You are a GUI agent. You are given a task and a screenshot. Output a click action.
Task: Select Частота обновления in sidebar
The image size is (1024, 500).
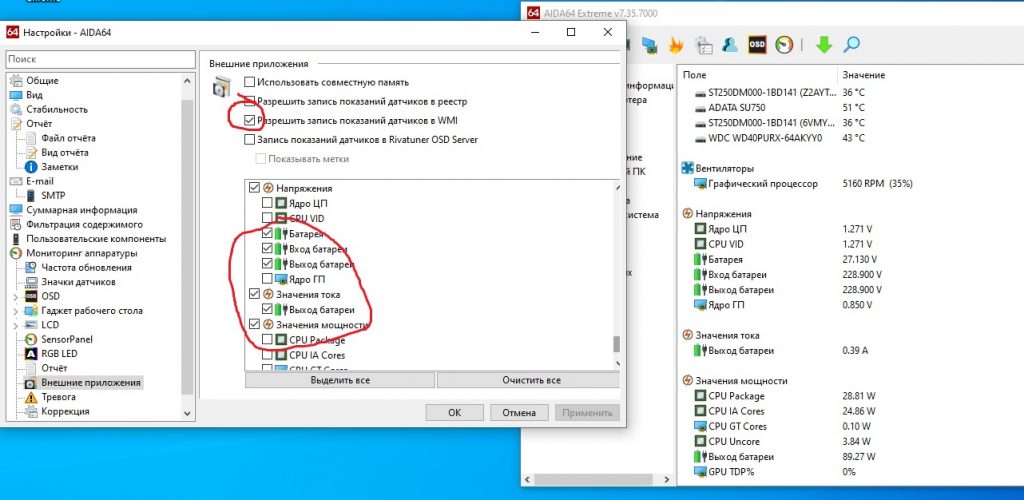click(x=86, y=268)
